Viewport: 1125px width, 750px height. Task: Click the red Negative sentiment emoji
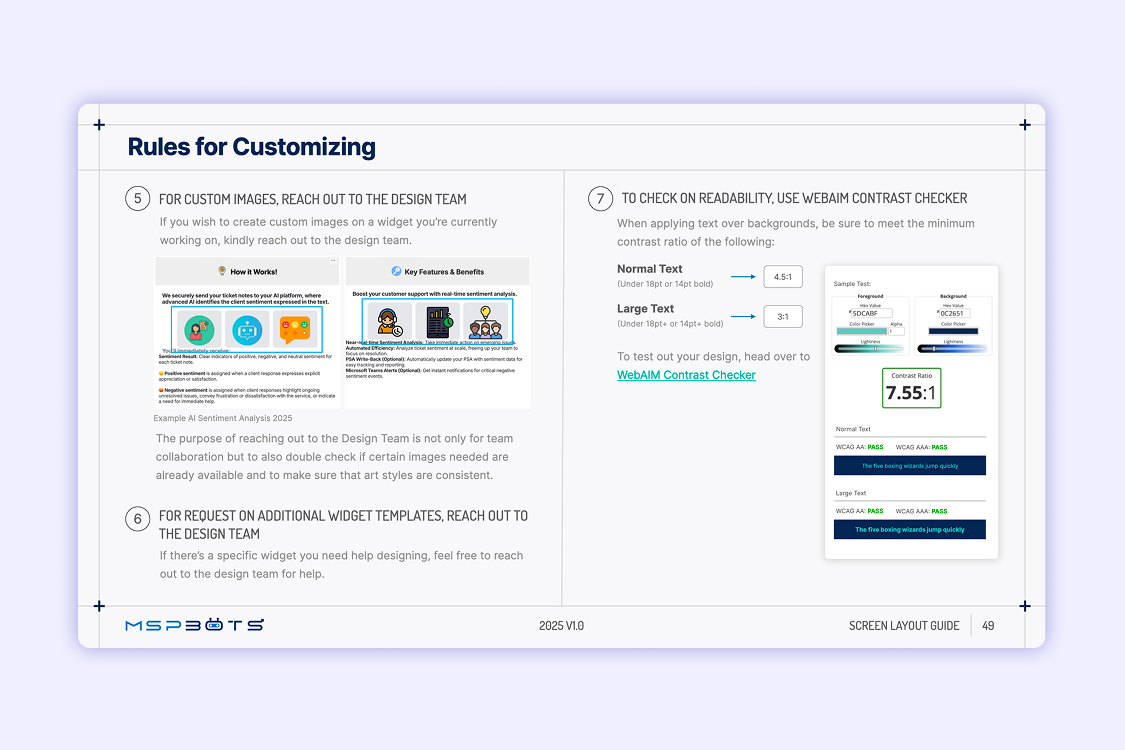point(161,390)
